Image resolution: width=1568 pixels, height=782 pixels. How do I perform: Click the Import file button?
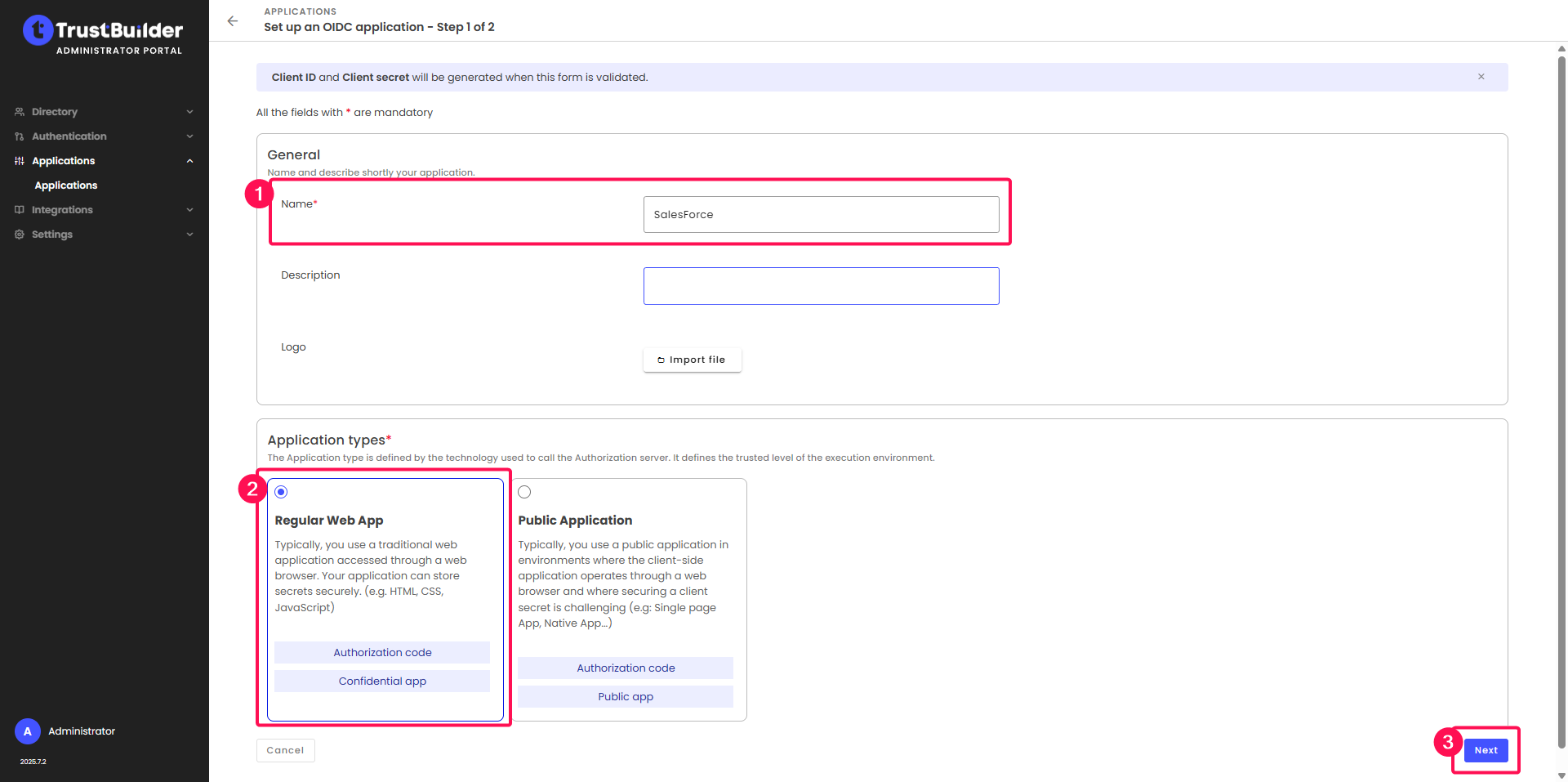coord(692,360)
